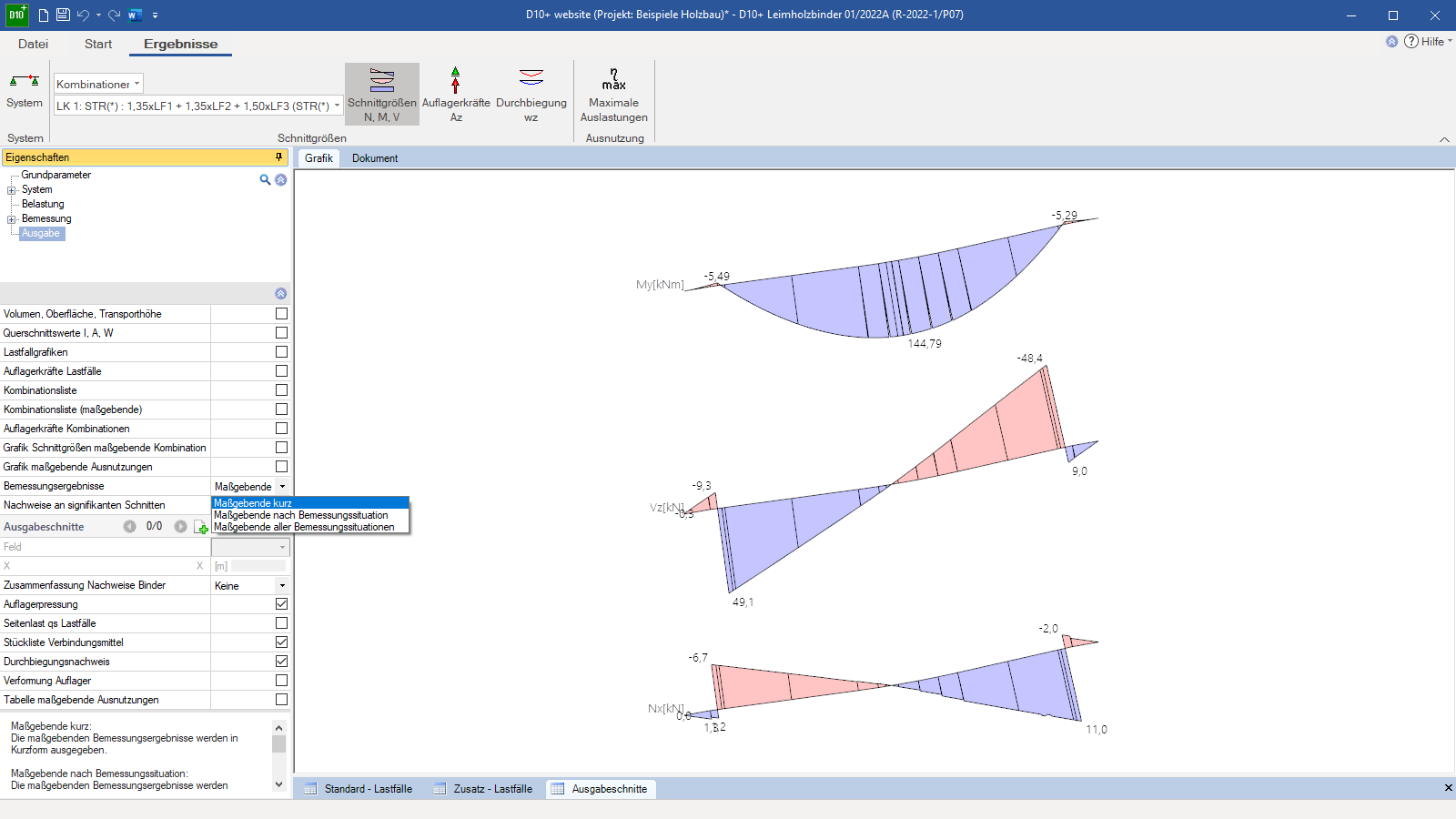This screenshot has width=1456, height=819.
Task: Click the X position input field in meters
Action: coord(258,566)
